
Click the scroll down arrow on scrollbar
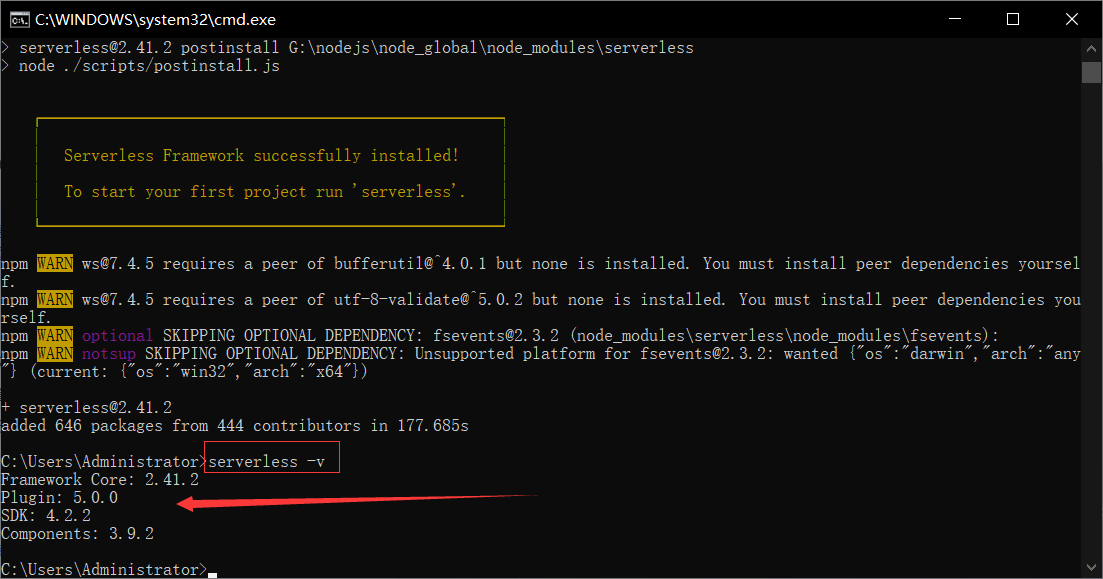point(1091,567)
